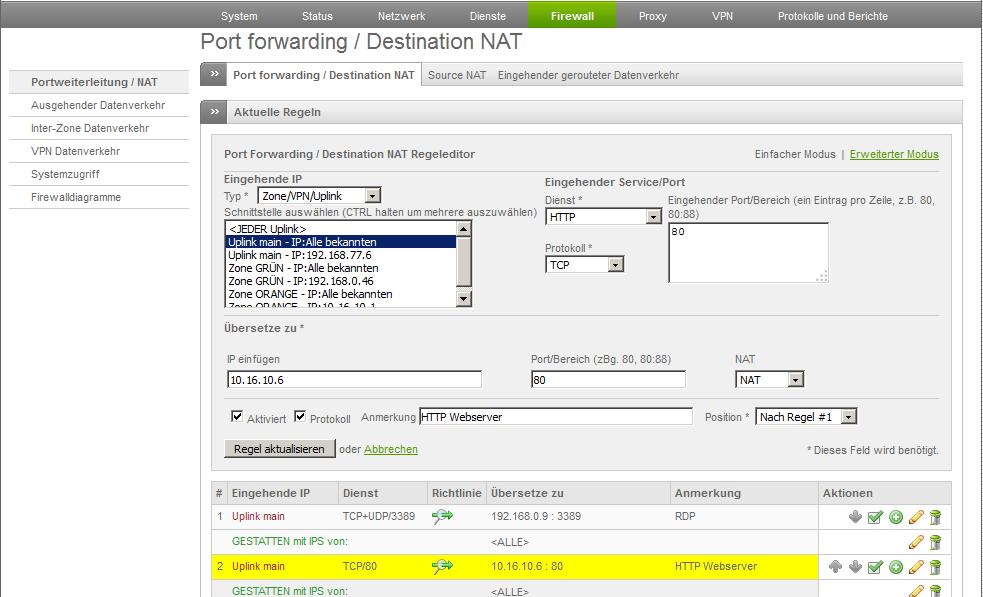Click Uplink main in rule 1 row
Screen dimensions: 983x597
pyautogui.click(x=258, y=516)
